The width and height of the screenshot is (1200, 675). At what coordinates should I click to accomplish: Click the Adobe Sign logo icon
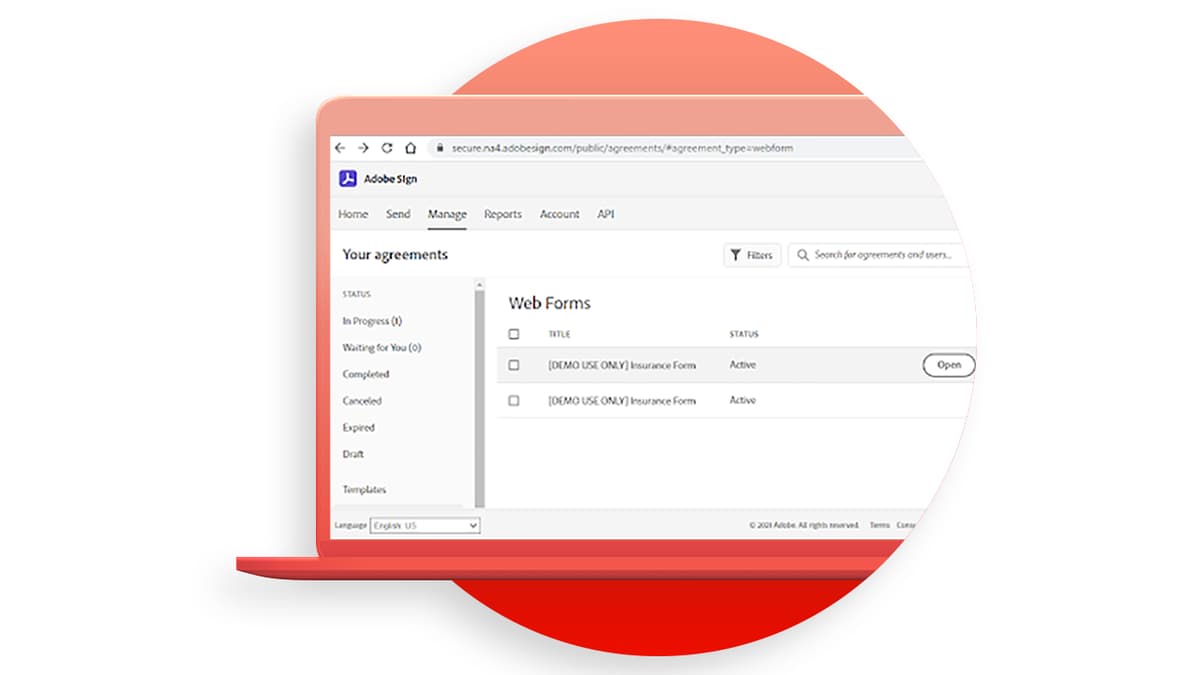pos(347,179)
